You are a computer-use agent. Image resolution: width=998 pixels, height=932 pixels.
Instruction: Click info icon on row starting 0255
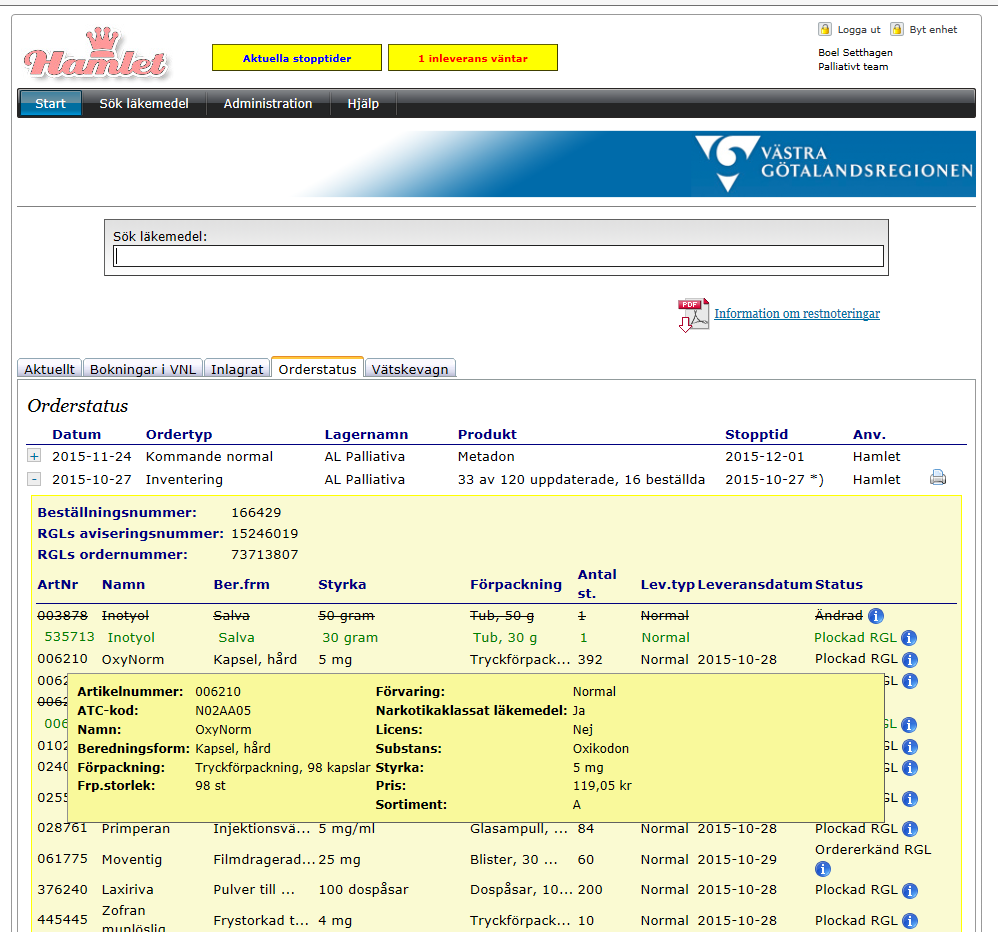pos(910,799)
